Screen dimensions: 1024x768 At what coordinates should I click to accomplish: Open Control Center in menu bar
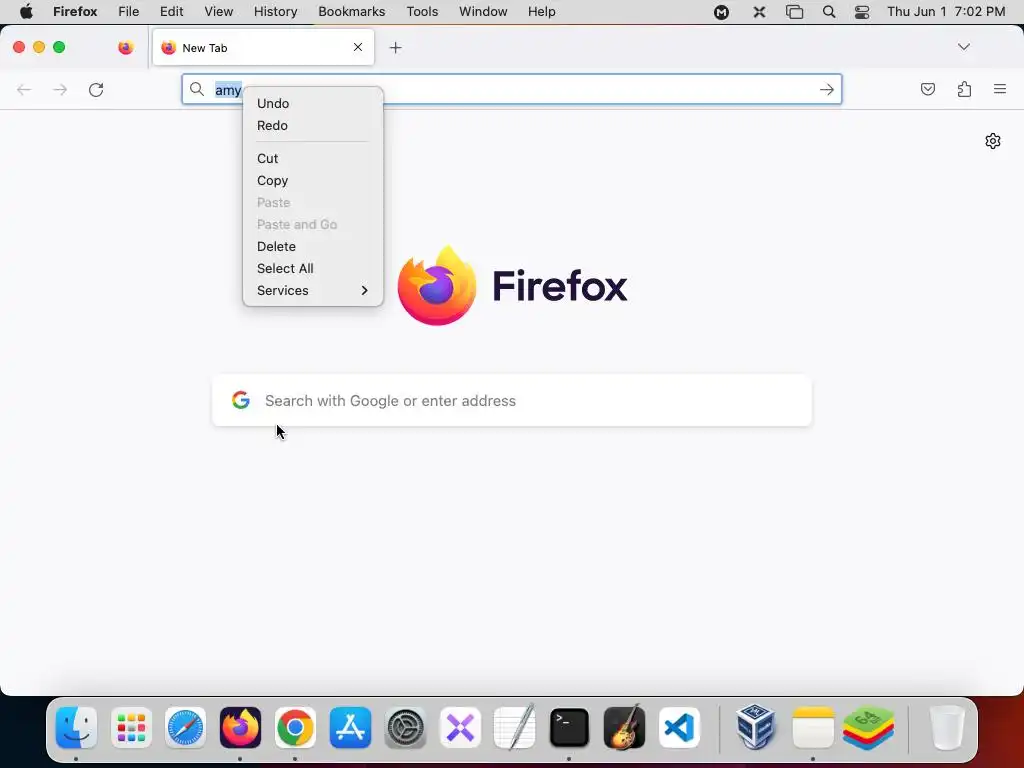point(862,12)
